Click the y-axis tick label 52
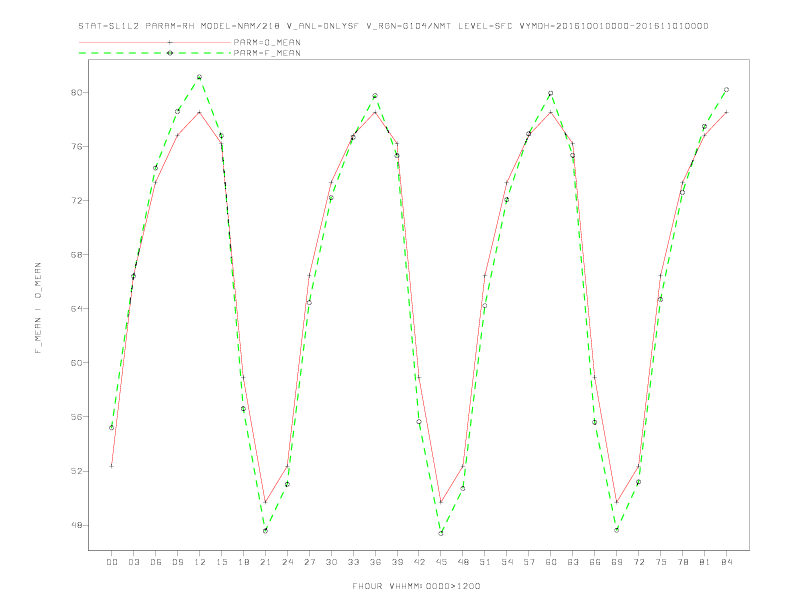 pos(77,471)
